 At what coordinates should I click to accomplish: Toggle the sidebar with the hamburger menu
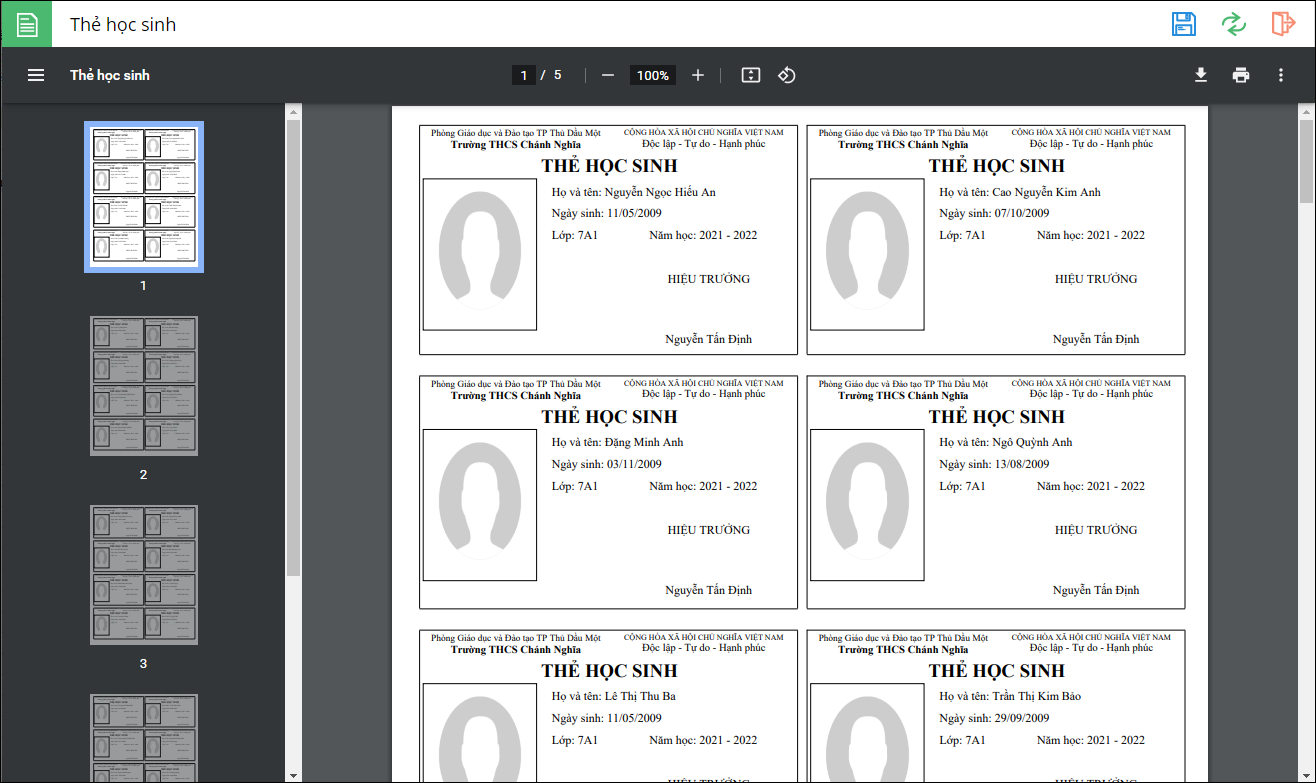tap(36, 75)
